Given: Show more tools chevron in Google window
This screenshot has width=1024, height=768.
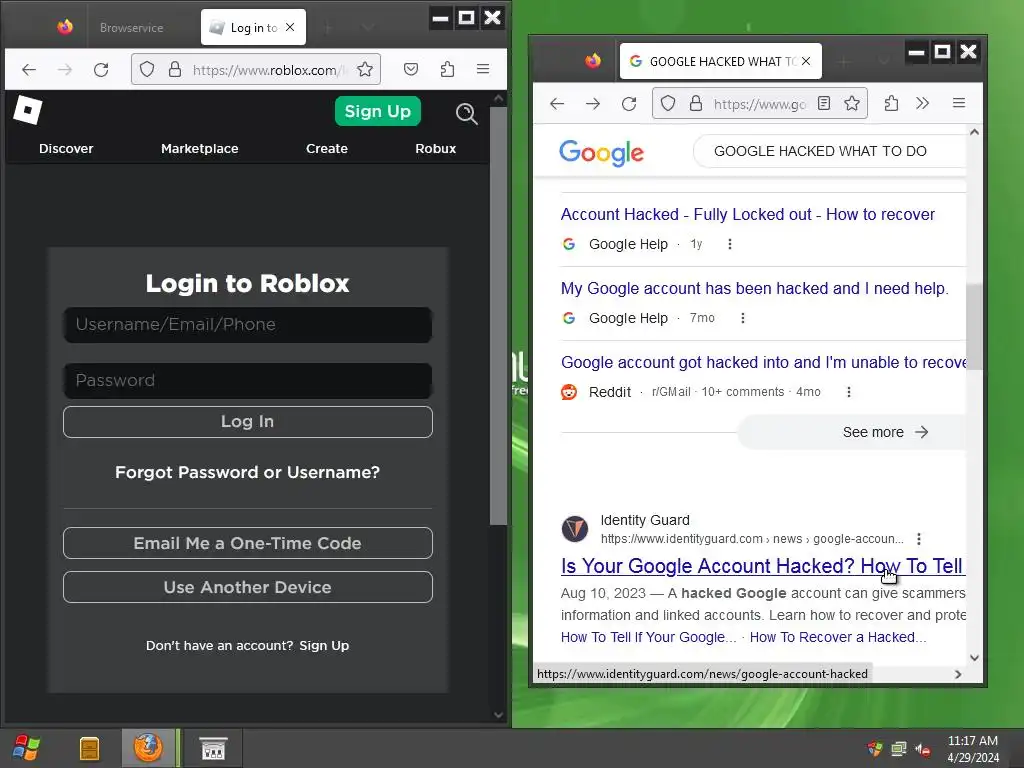Looking at the screenshot, I should click(922, 103).
